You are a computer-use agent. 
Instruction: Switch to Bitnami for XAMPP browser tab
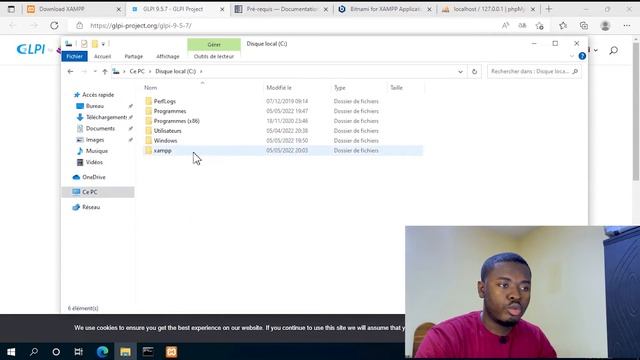click(385, 9)
